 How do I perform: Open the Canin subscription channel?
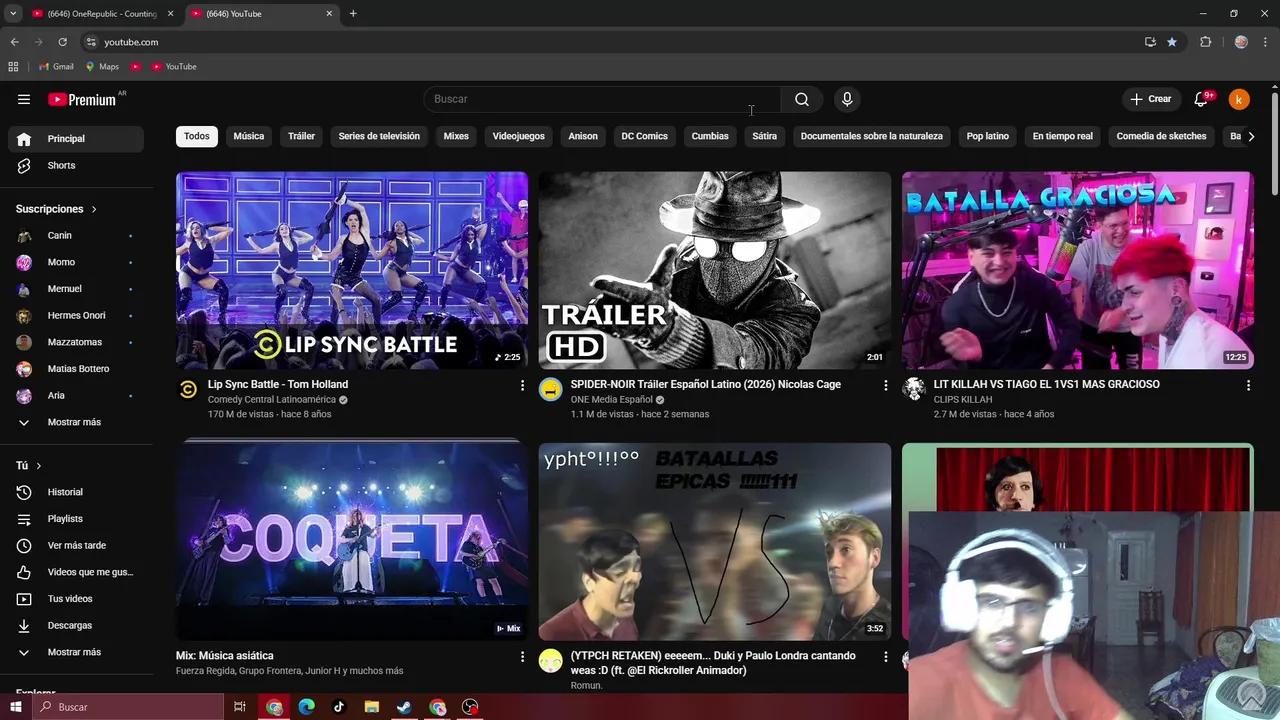tap(76, 235)
